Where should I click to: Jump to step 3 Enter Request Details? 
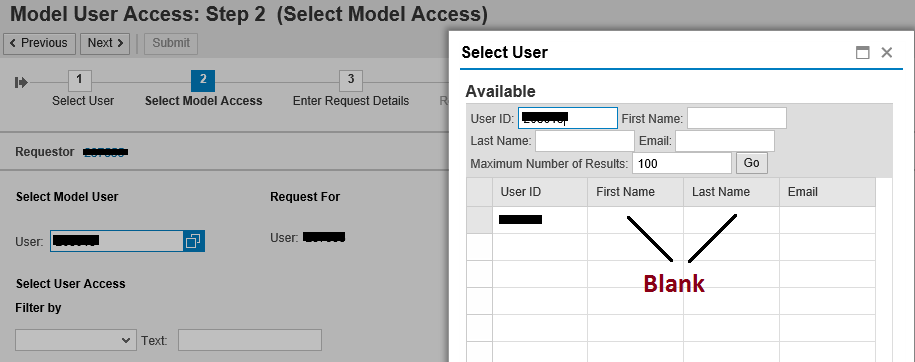coord(351,81)
